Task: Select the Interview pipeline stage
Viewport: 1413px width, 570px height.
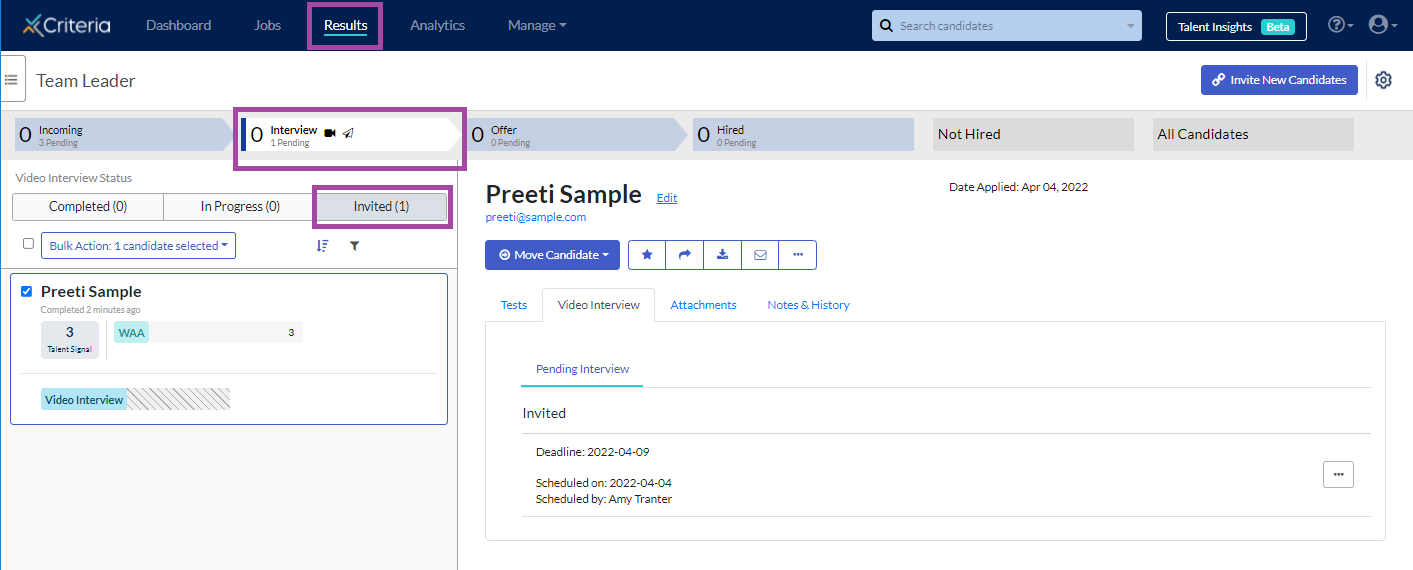Action: coord(350,135)
